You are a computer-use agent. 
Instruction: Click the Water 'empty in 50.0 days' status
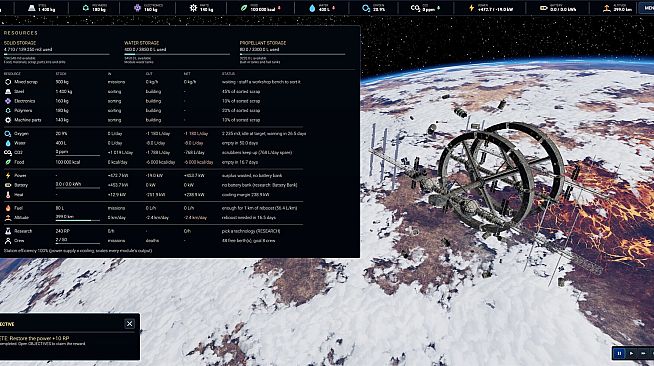click(240, 143)
